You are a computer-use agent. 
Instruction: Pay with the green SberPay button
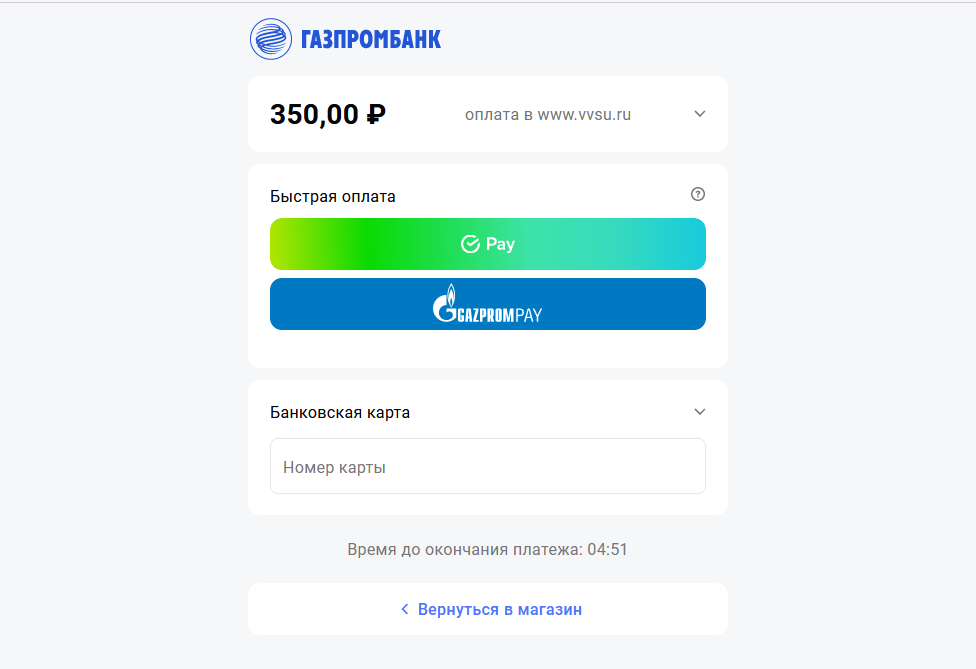[600, 244]
